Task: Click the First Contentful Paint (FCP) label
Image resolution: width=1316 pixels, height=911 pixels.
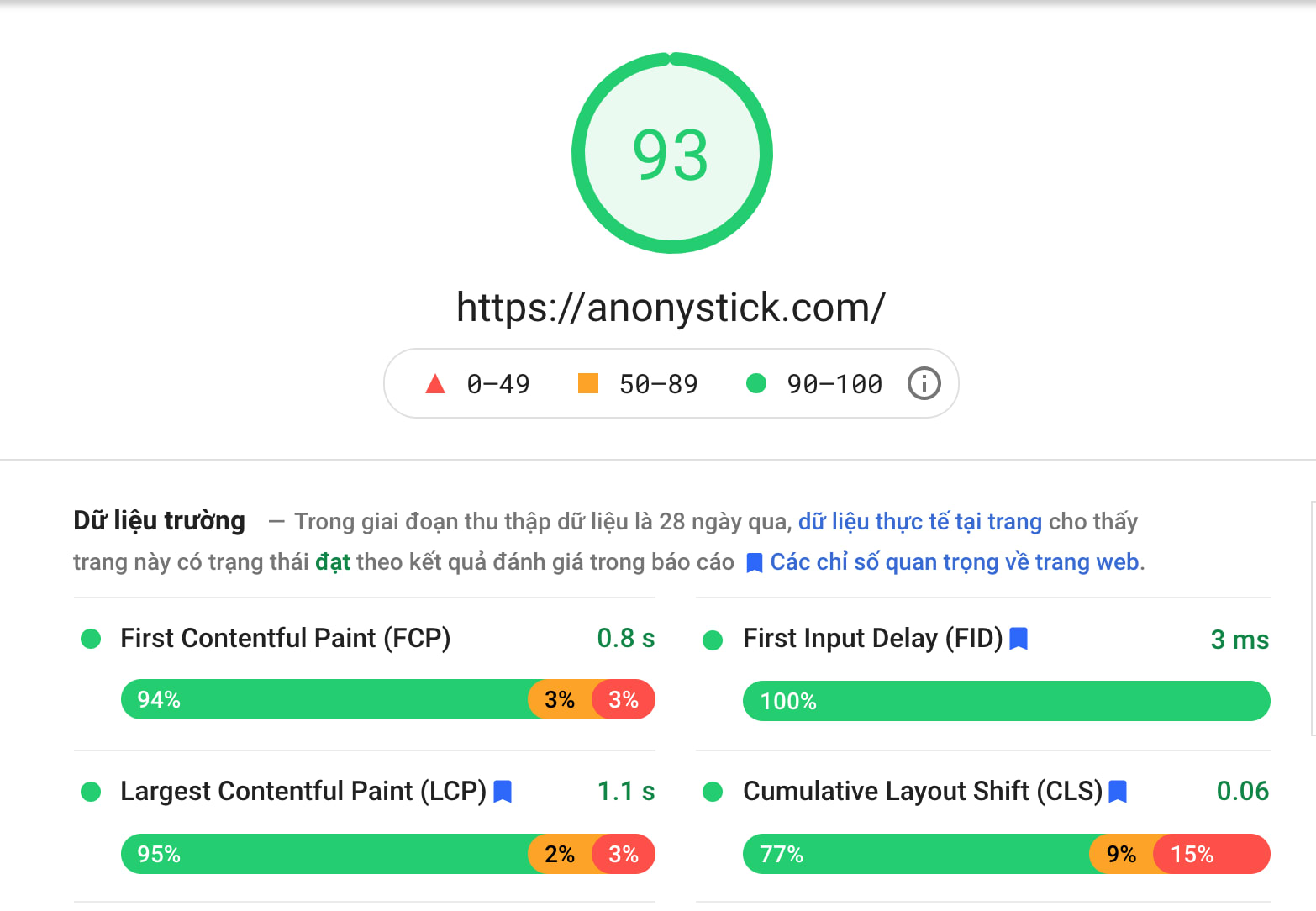Action: 286,639
